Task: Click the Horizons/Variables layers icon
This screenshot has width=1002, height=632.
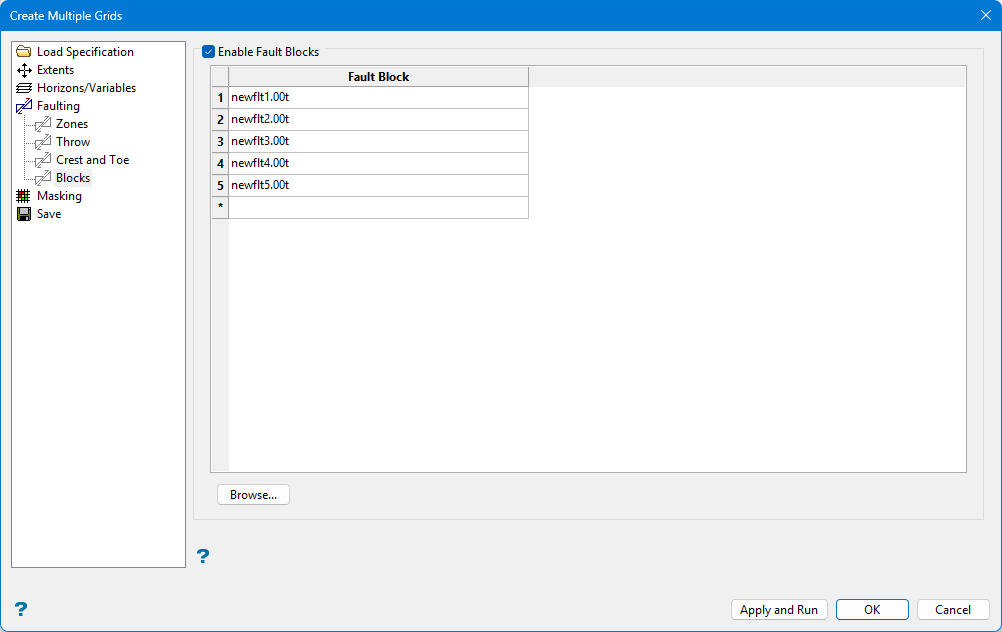Action: click(x=24, y=88)
